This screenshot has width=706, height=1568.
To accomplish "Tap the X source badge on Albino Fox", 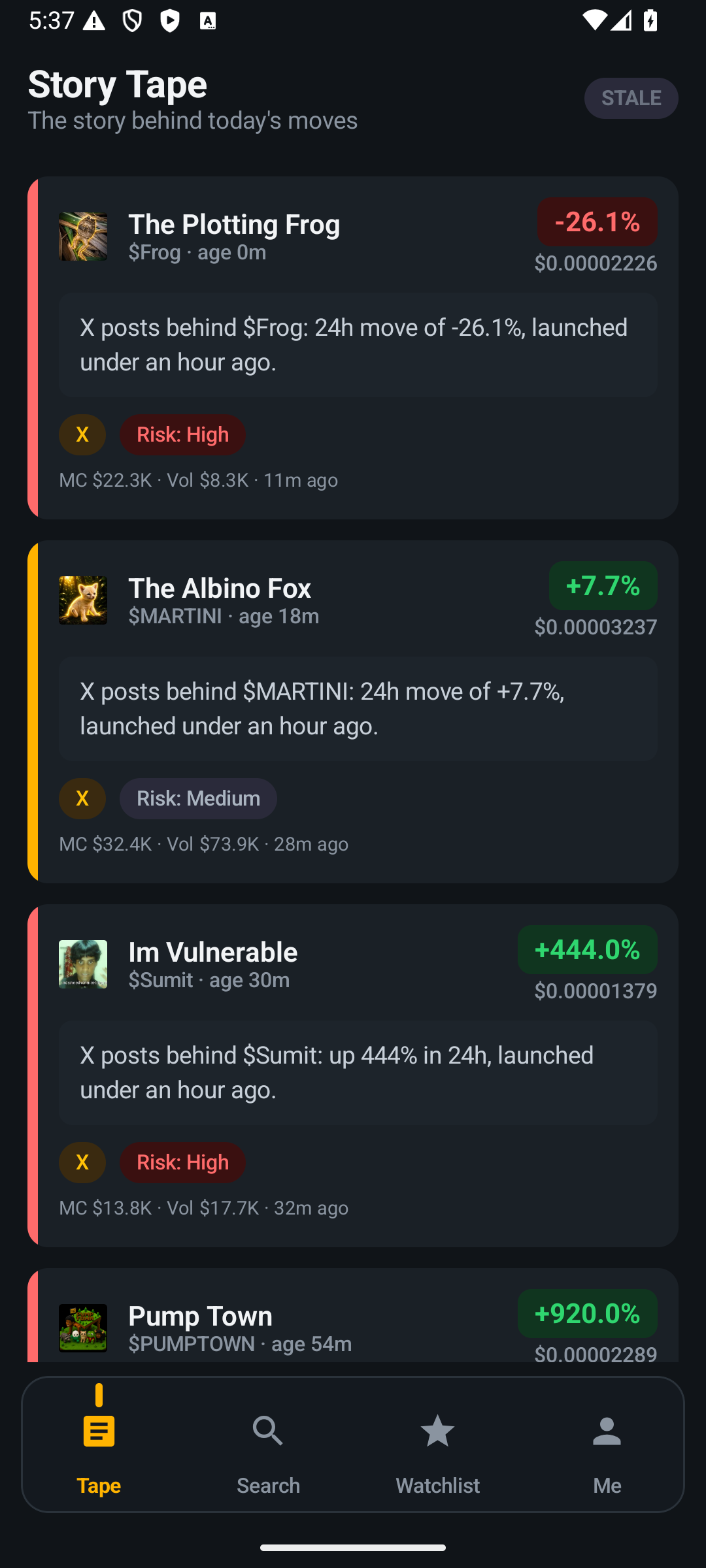I will pyautogui.click(x=82, y=798).
